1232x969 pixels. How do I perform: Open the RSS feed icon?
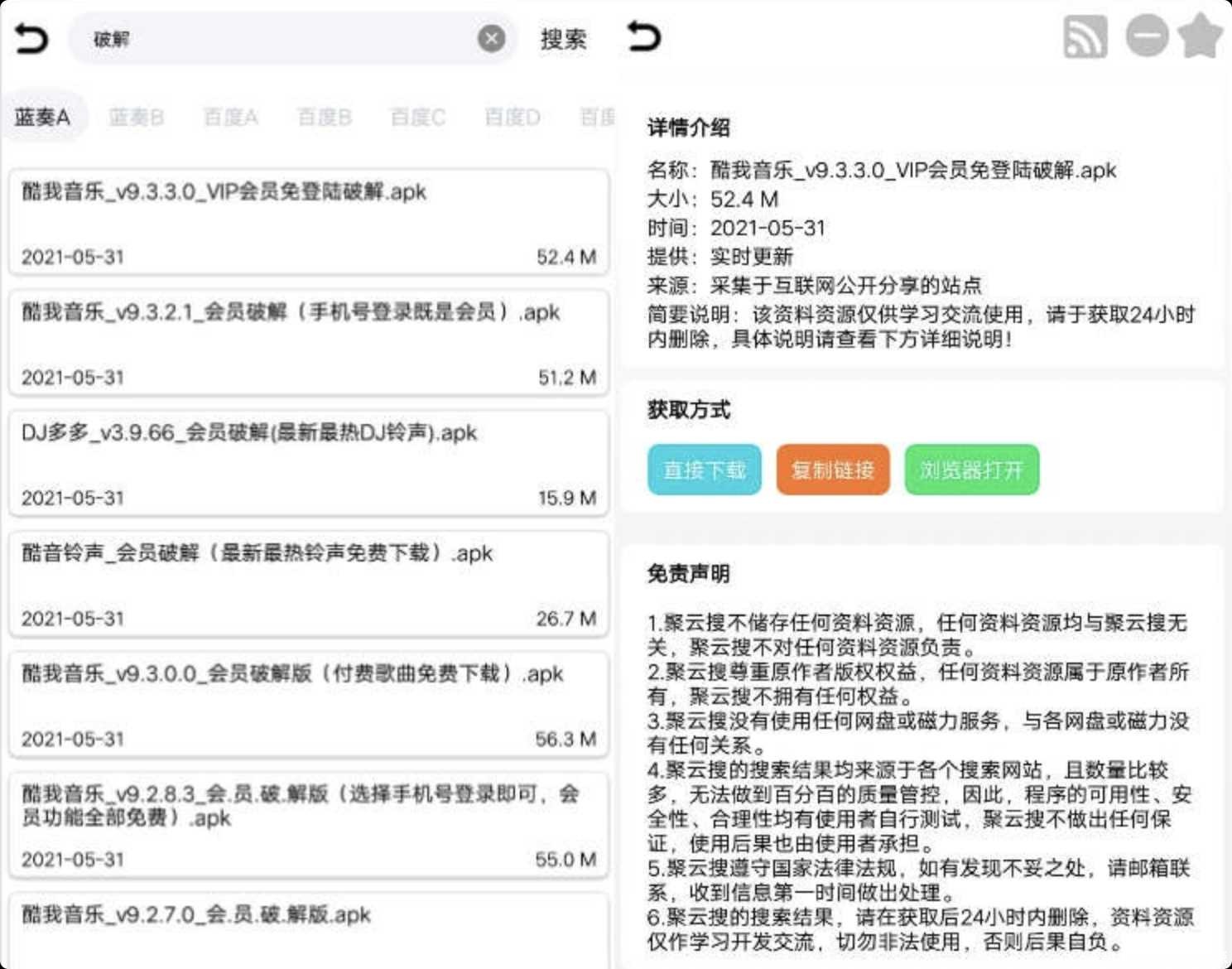[x=1085, y=36]
